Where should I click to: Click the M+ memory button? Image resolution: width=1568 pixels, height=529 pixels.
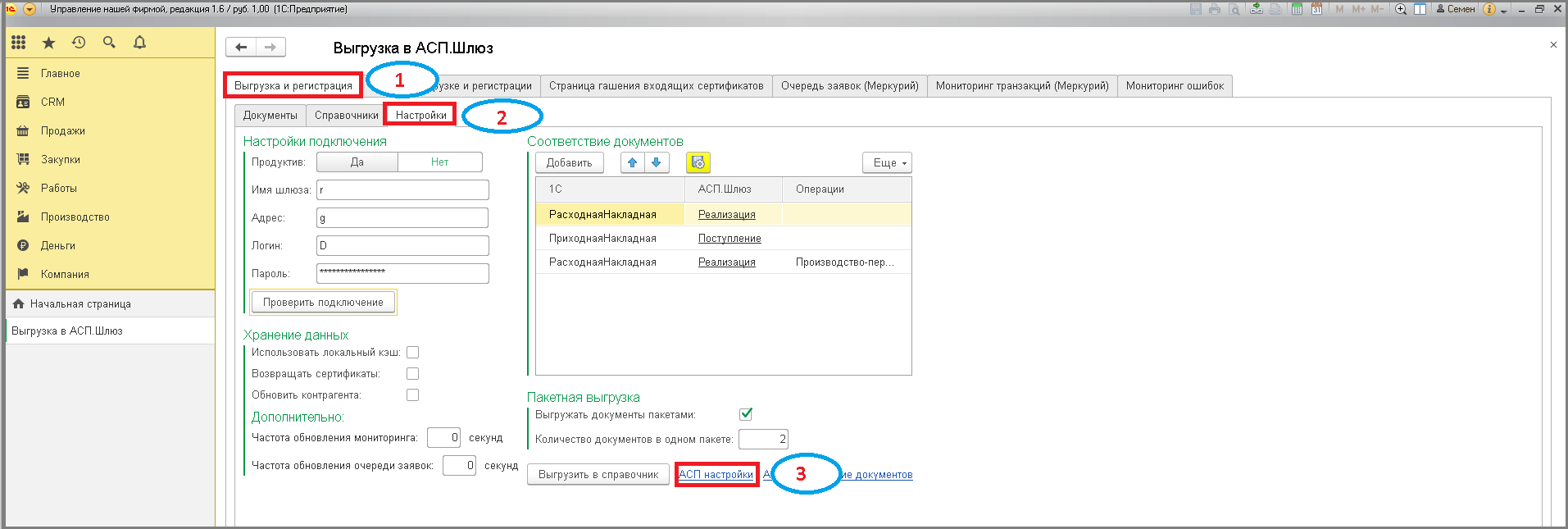1358,9
